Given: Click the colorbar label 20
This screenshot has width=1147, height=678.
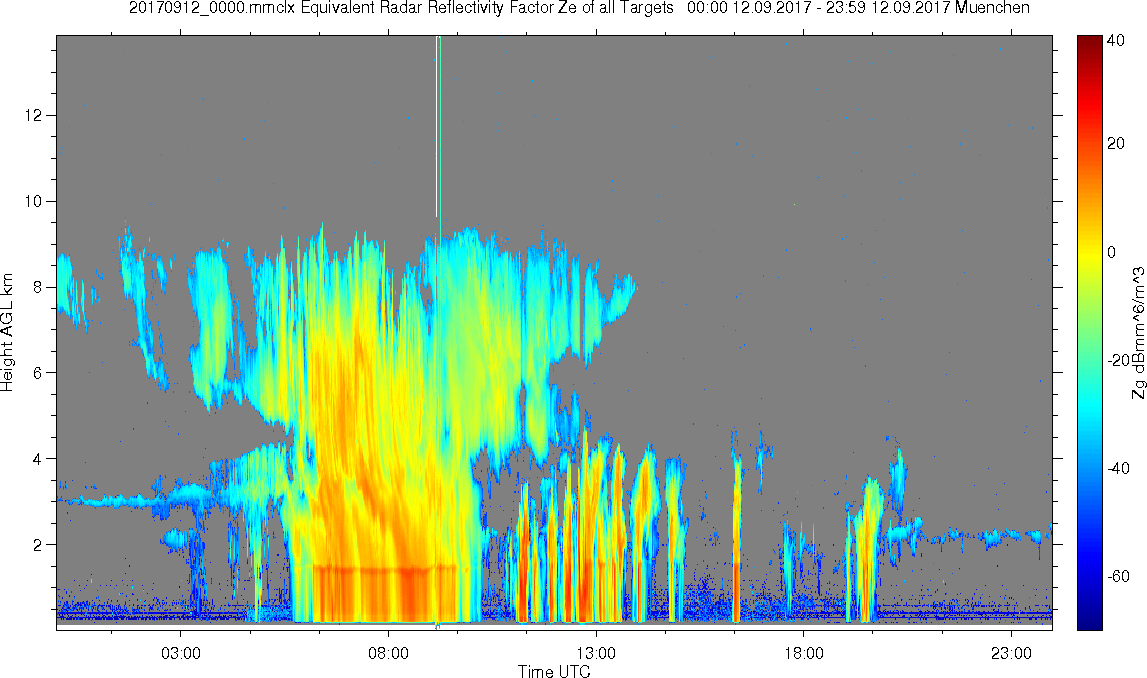Looking at the screenshot, I should pyautogui.click(x=1116, y=143).
